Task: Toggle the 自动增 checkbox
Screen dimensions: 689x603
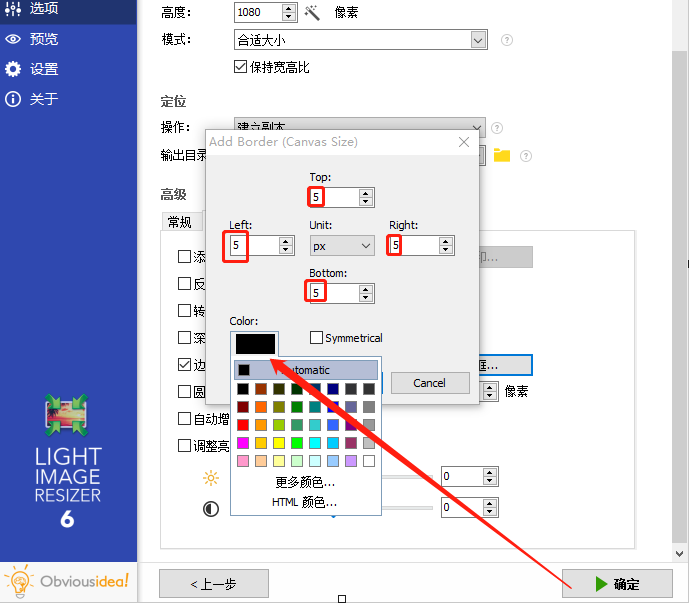Action: click(x=184, y=418)
